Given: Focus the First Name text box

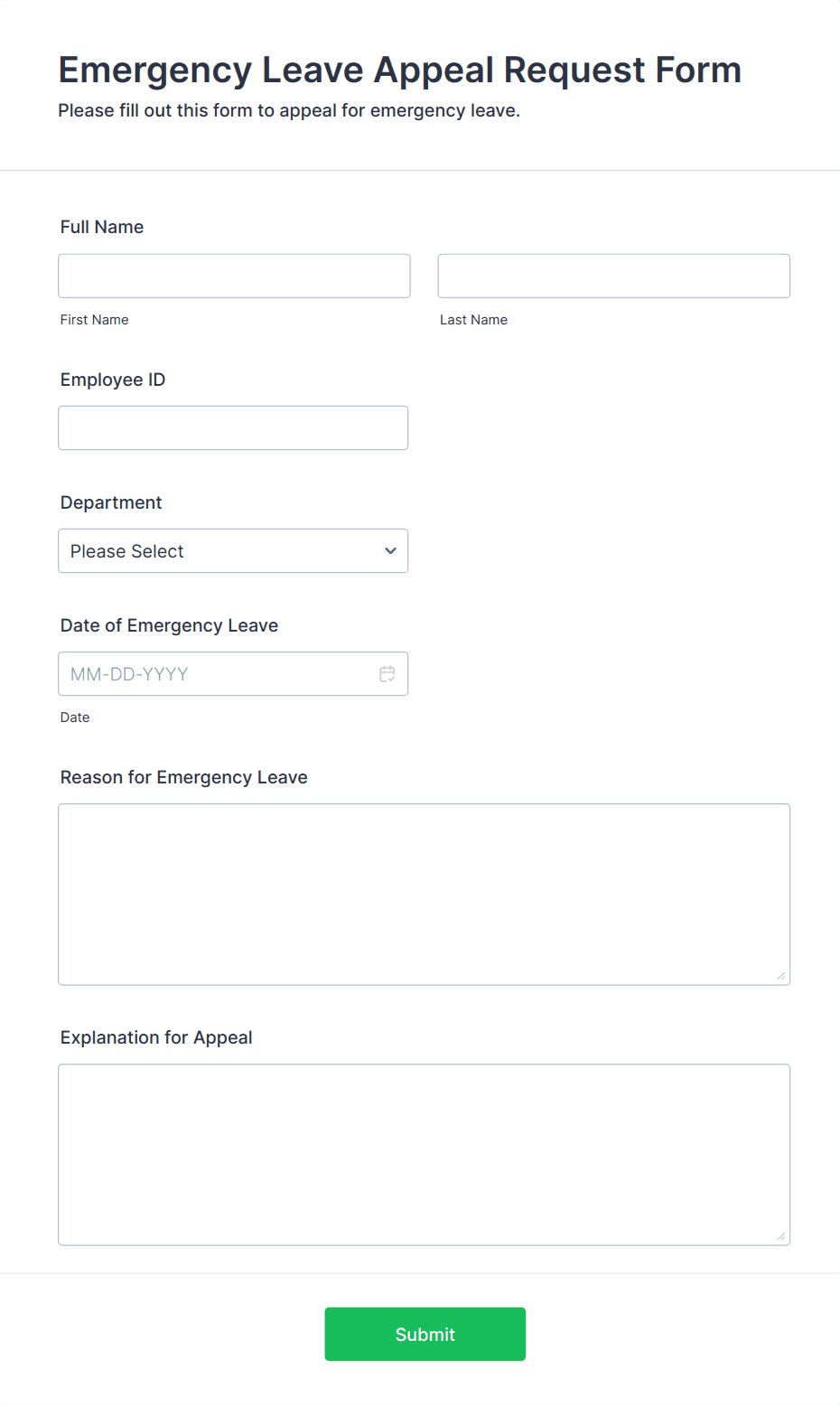Looking at the screenshot, I should pos(234,276).
